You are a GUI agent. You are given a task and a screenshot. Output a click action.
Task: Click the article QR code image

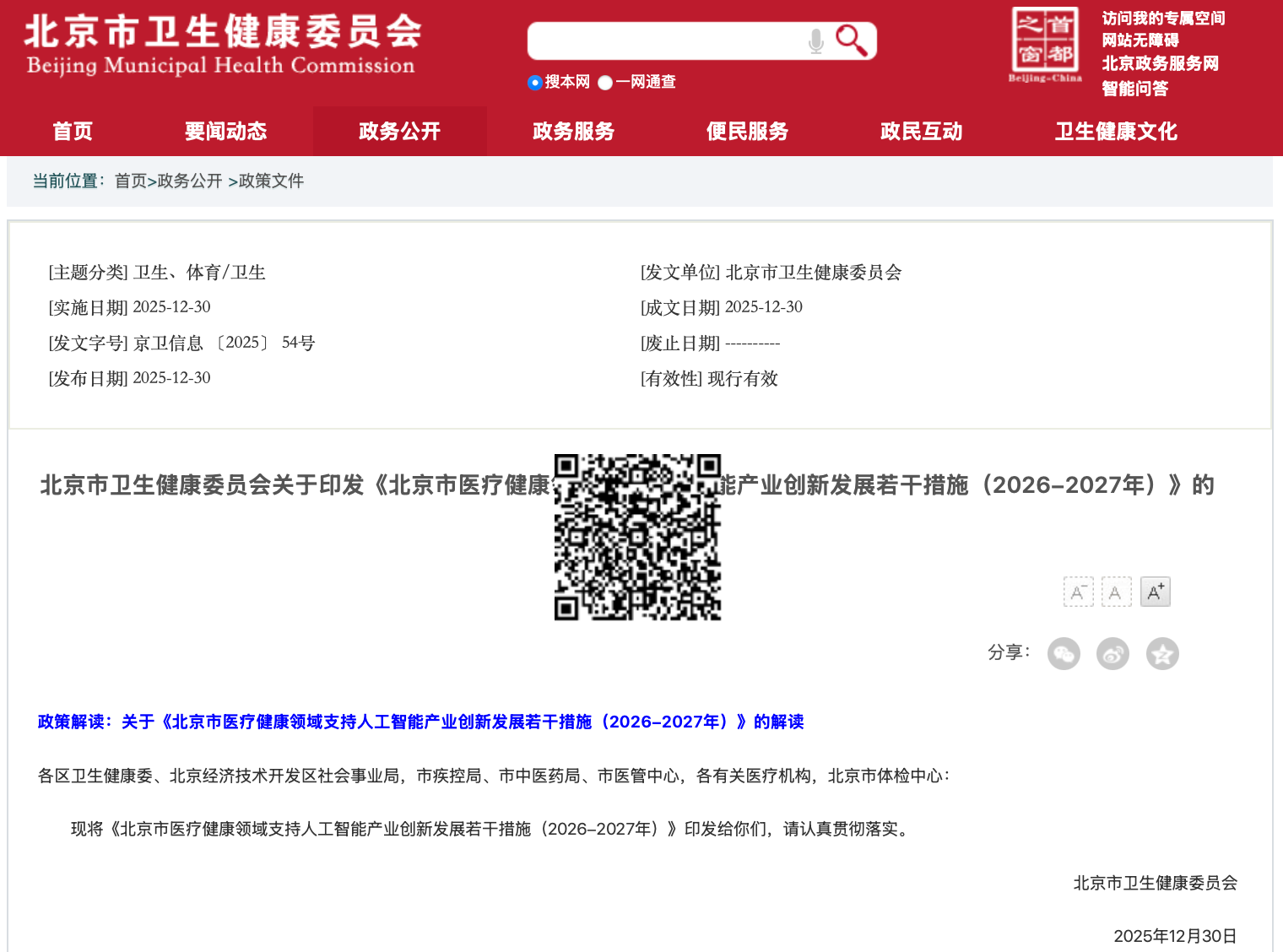[638, 538]
